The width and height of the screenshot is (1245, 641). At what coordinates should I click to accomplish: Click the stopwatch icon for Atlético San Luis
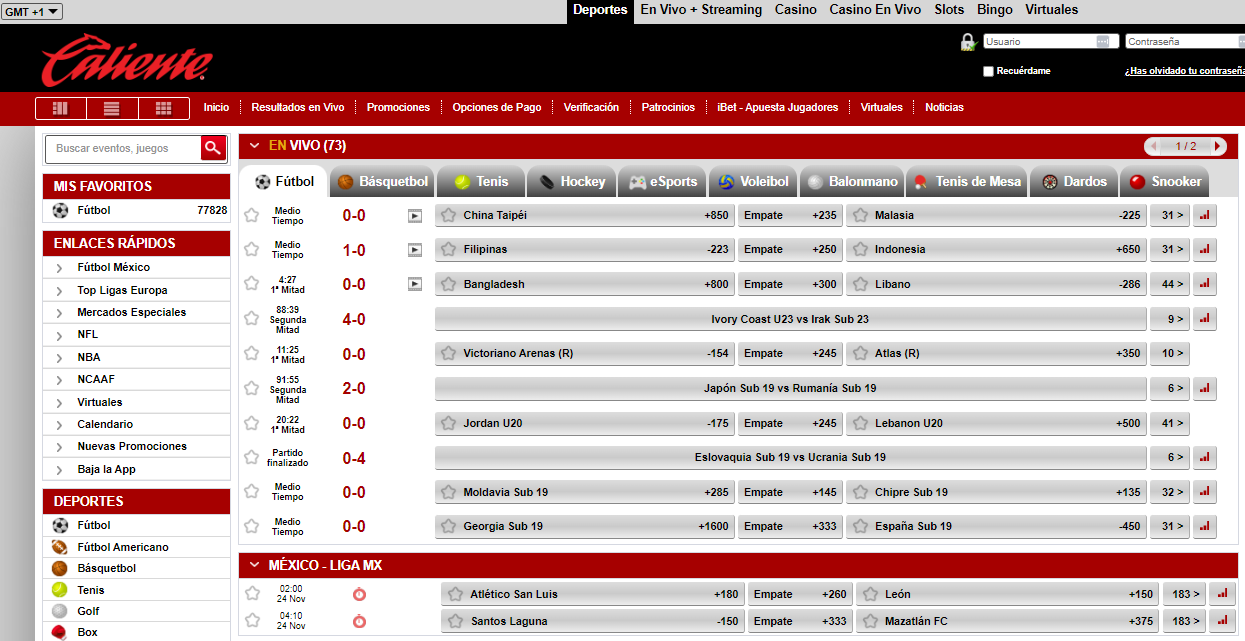pyautogui.click(x=359, y=594)
